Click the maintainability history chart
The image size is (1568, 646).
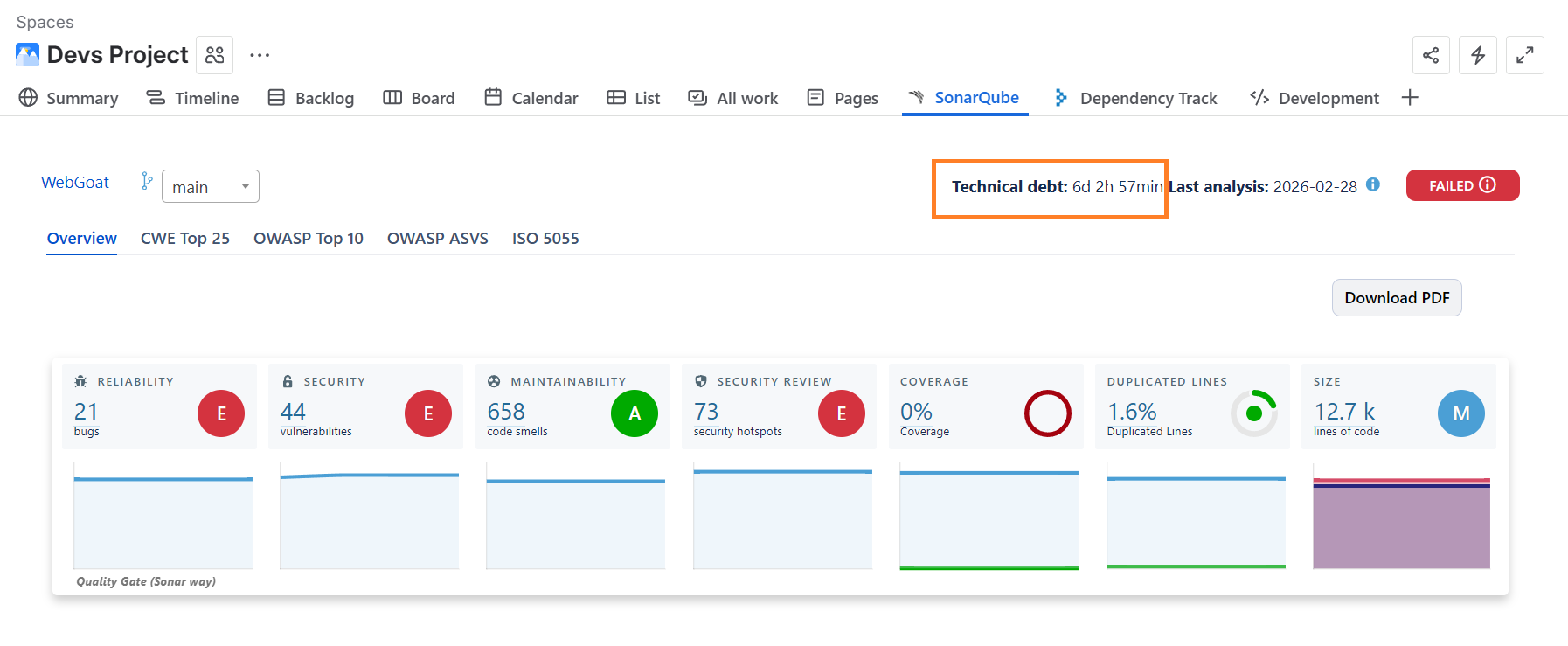point(576,517)
